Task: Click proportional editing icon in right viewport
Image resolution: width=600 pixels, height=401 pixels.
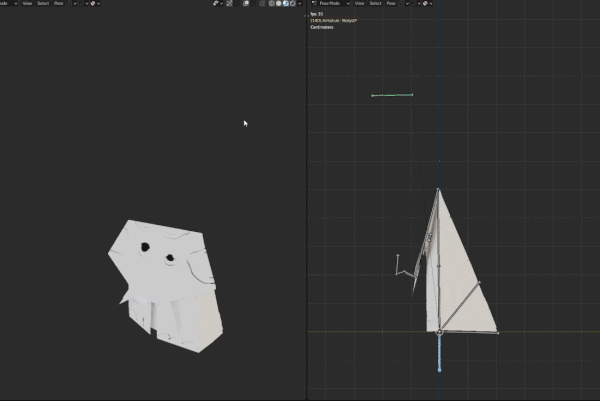Action: 424,3
